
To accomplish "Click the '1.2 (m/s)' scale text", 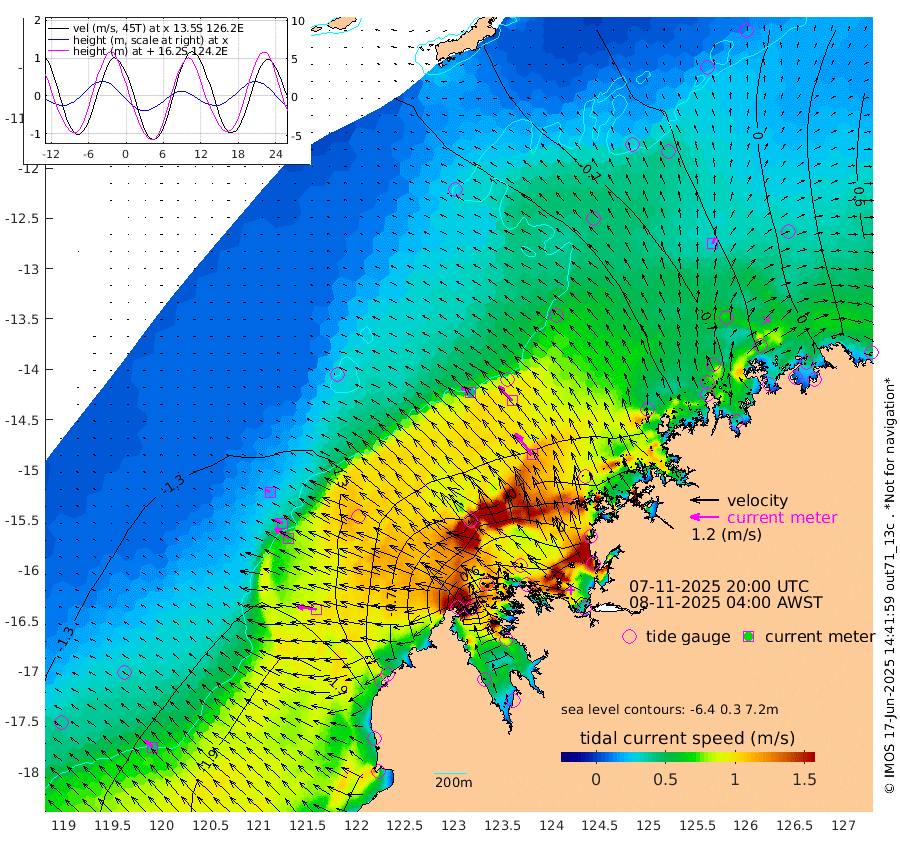I will click(x=726, y=534).
